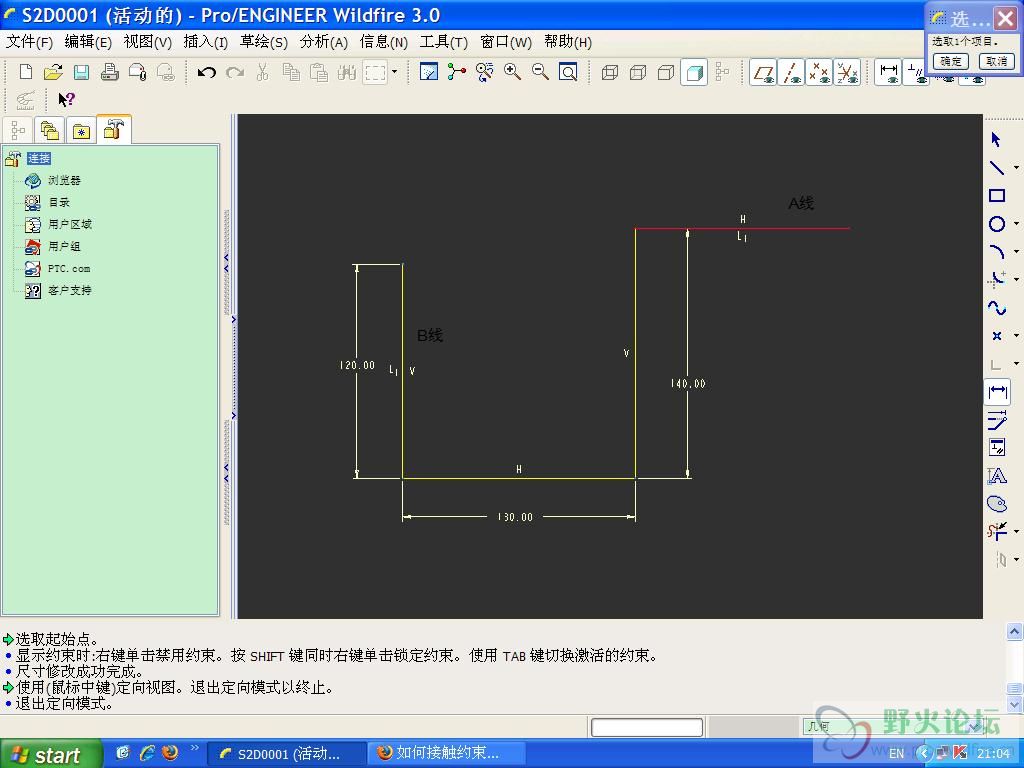Screen dimensions: 1024x768
Task: Undo the last sketch action
Action: coord(206,72)
